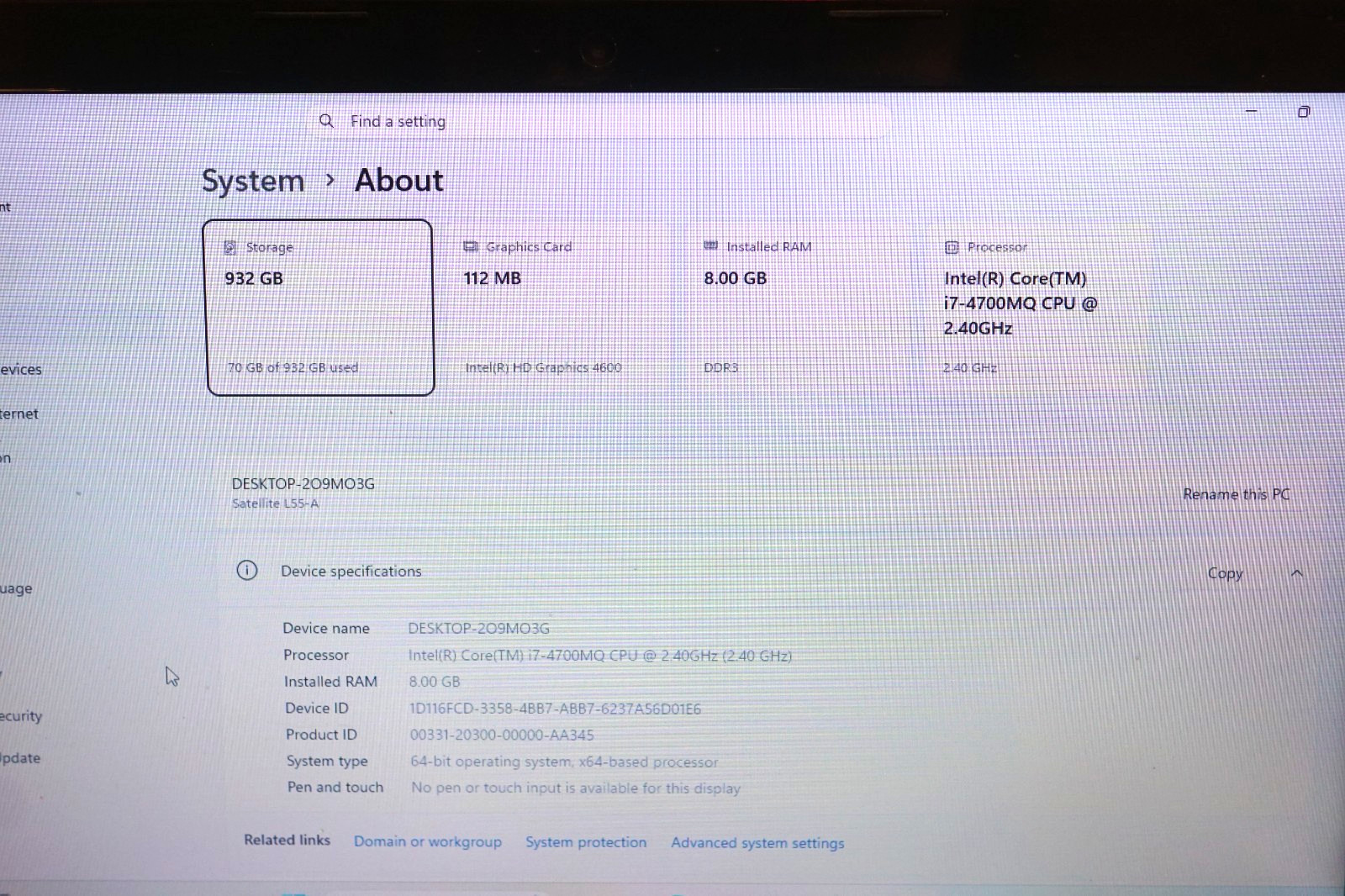Screen dimensions: 1345x896
Task: Open System protection link
Action: coord(586,842)
